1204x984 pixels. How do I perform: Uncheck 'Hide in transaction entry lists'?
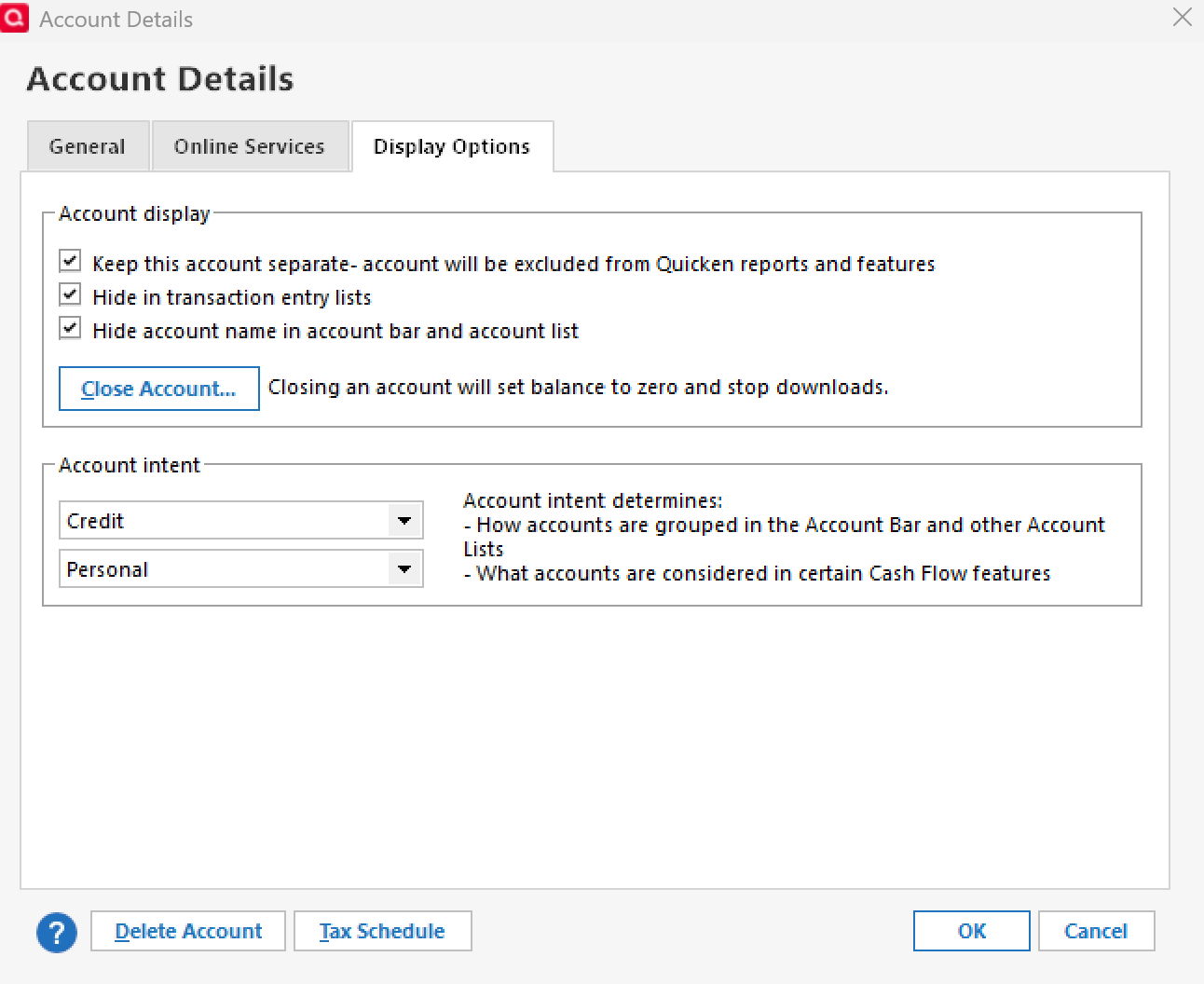click(x=70, y=294)
